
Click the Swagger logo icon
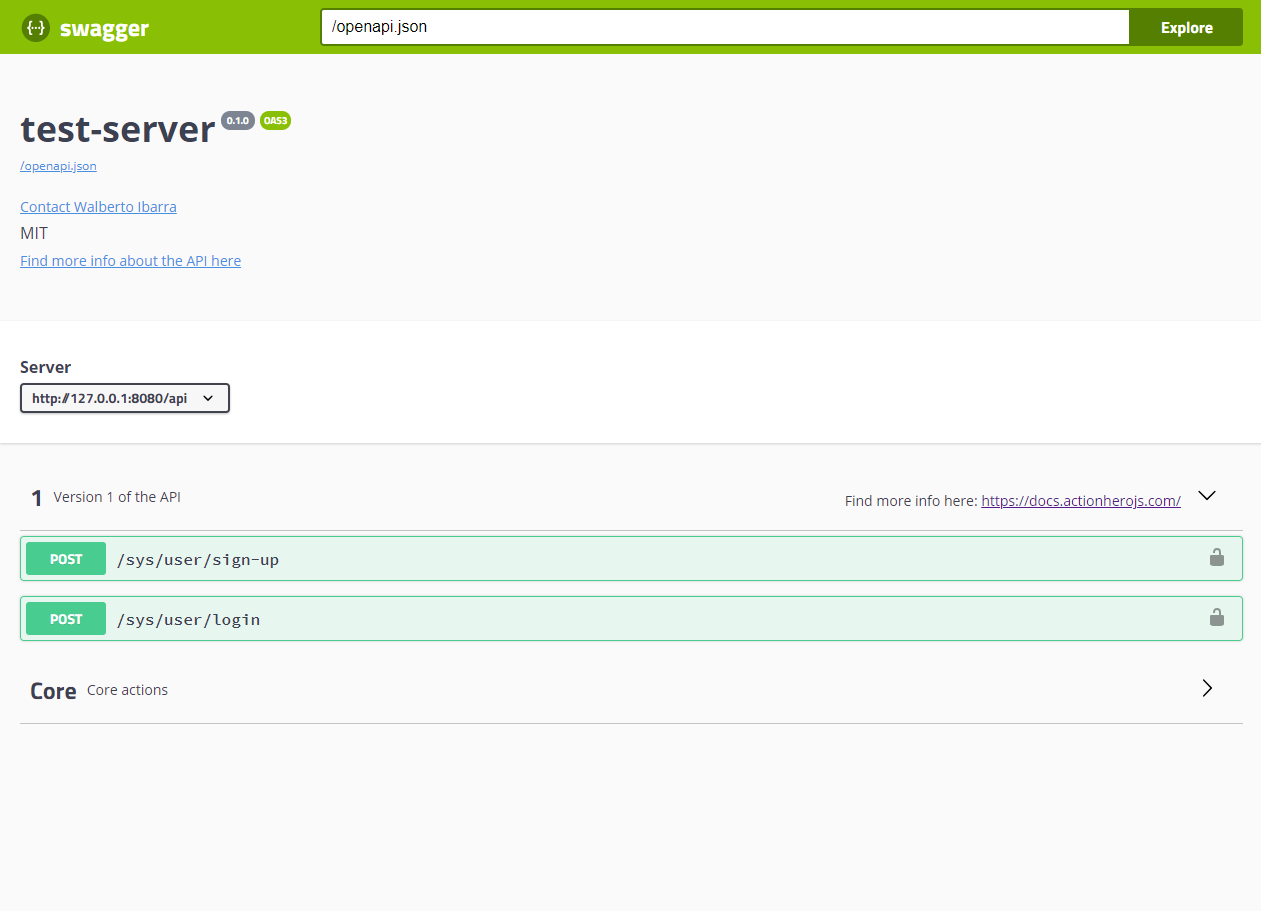[x=36, y=28]
